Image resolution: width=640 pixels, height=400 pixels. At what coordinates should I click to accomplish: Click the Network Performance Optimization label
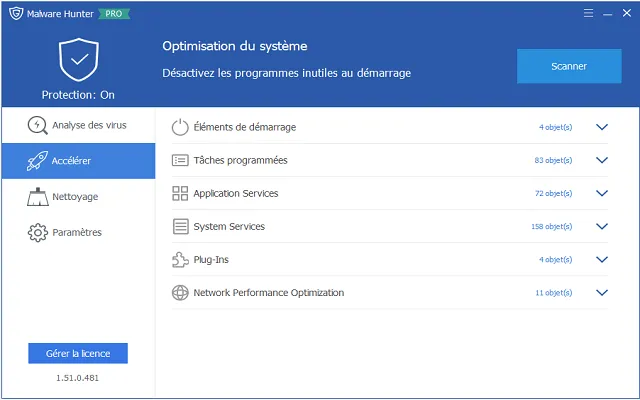pos(269,293)
